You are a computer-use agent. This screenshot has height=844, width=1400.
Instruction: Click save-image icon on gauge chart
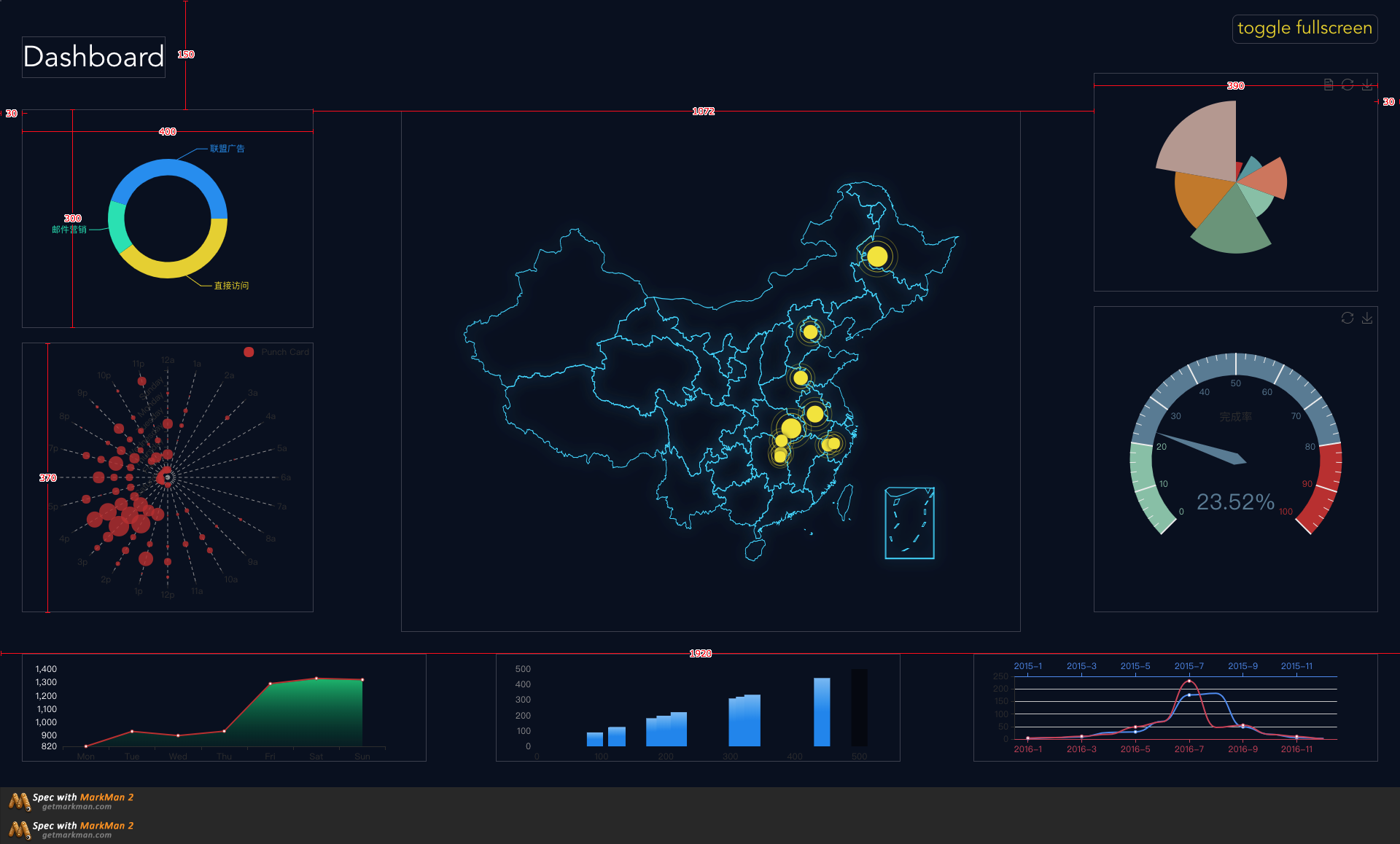pos(1367,318)
